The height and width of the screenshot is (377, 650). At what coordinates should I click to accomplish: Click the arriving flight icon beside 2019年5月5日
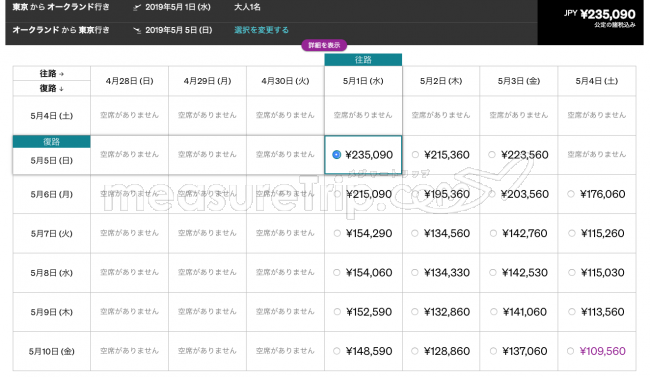pos(137,30)
